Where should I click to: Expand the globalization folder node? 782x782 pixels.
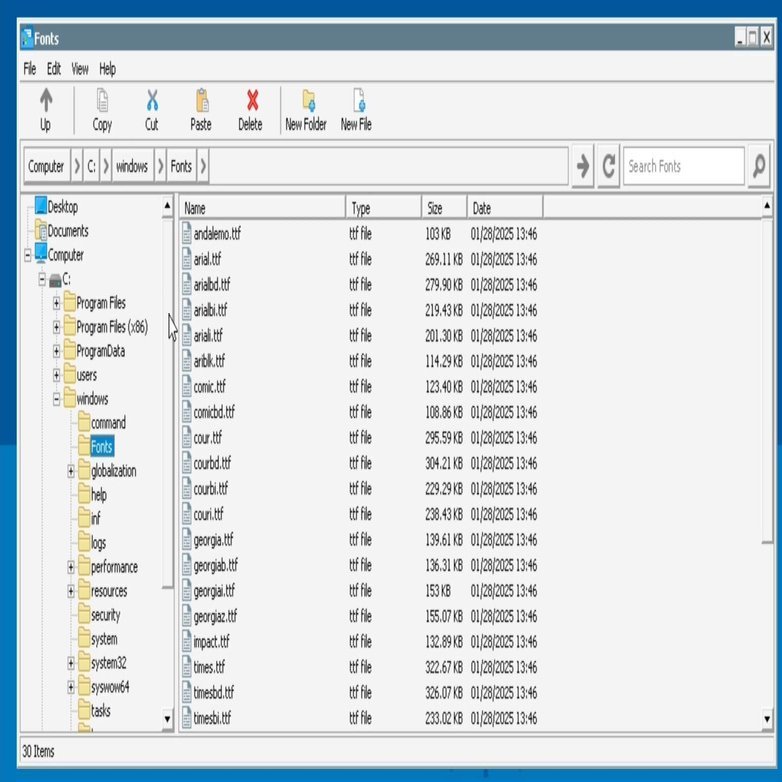tap(71, 471)
